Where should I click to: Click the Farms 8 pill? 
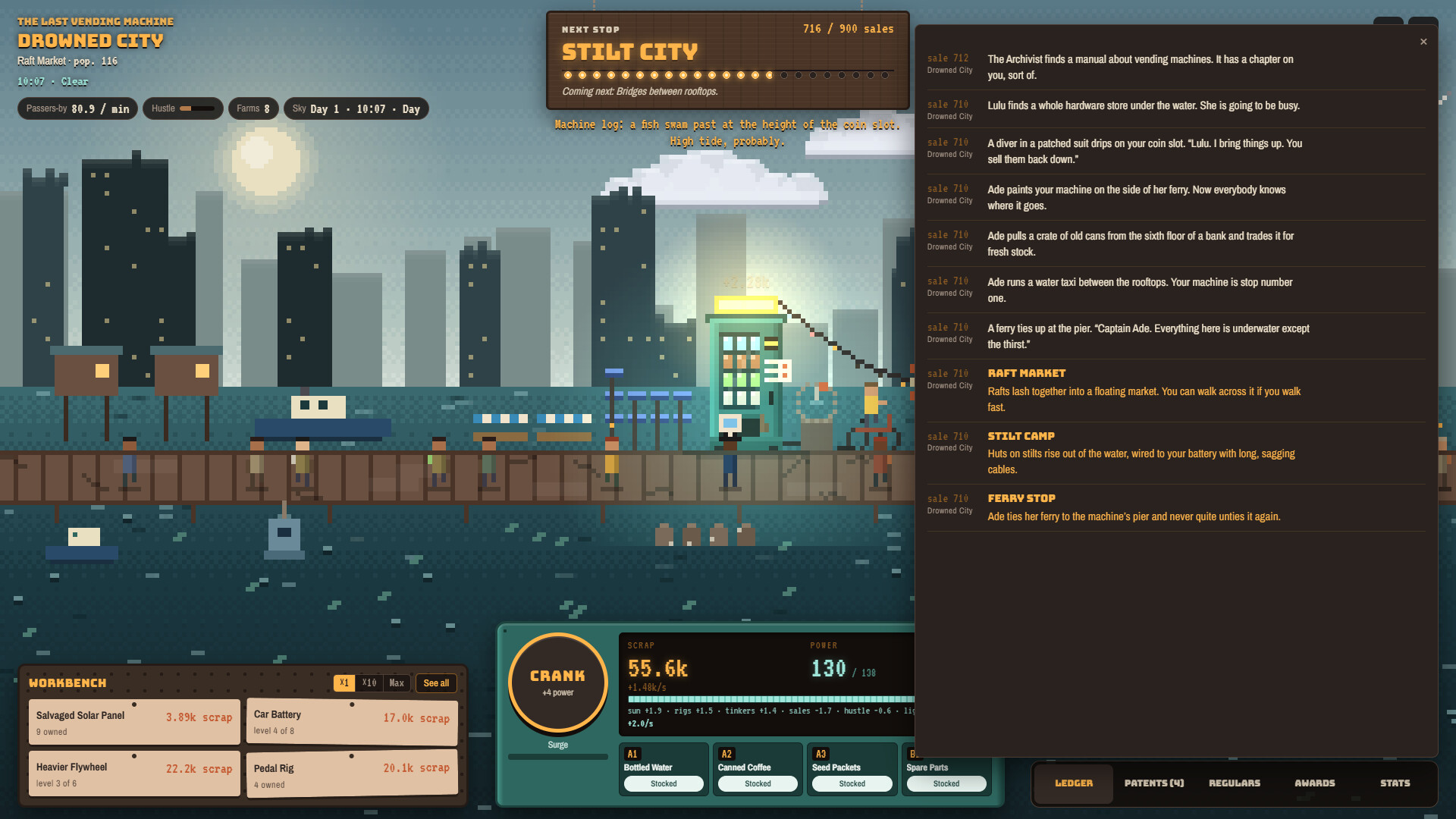[253, 108]
